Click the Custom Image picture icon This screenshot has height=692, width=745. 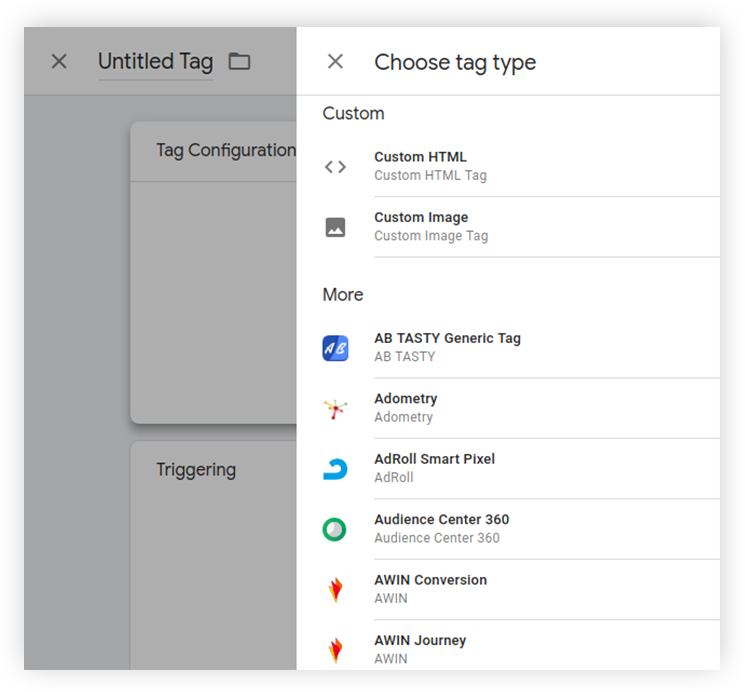(x=335, y=227)
